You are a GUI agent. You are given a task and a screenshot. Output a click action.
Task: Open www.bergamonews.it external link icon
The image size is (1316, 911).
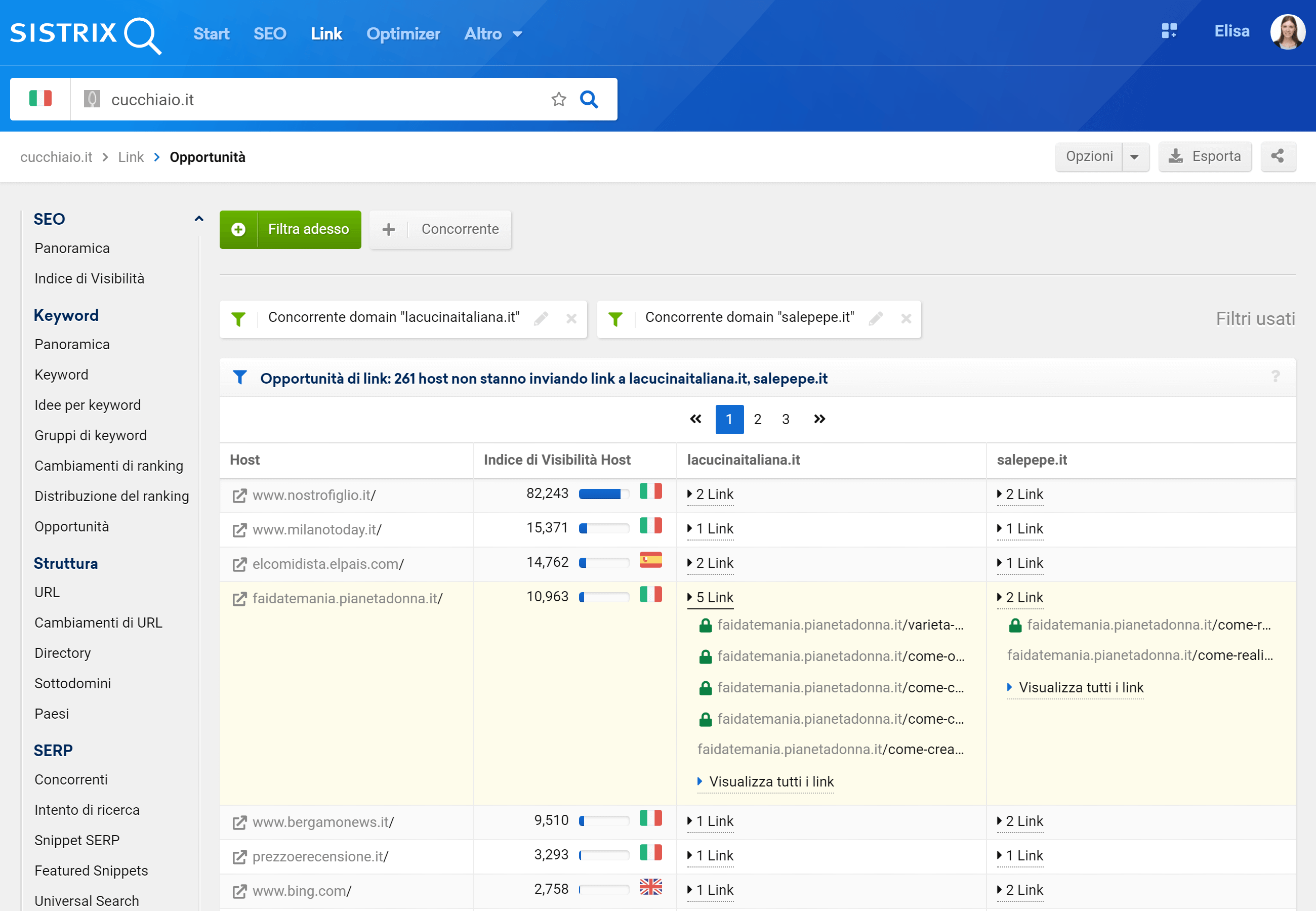point(240,822)
